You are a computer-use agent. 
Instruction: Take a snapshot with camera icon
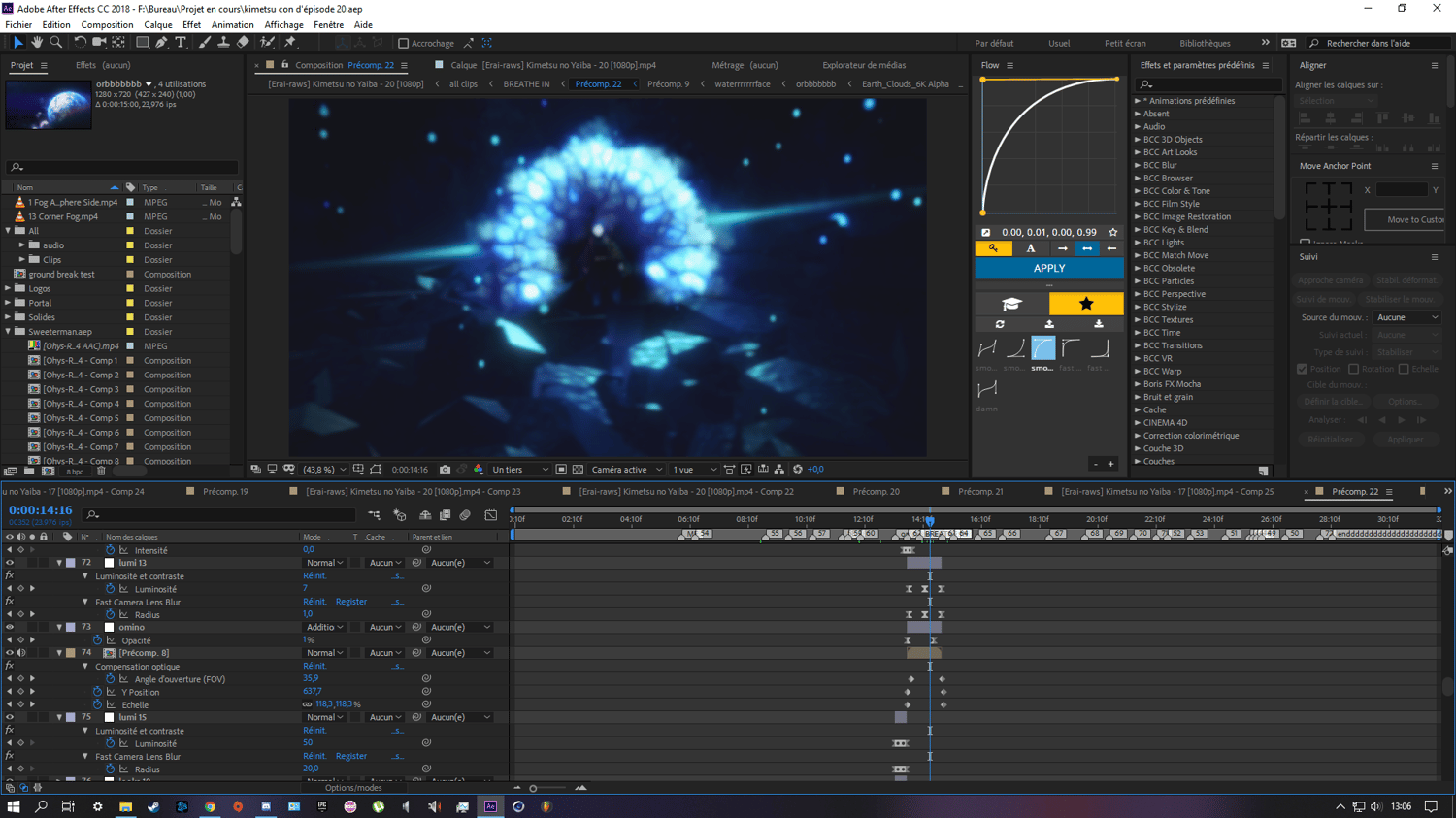click(445, 470)
